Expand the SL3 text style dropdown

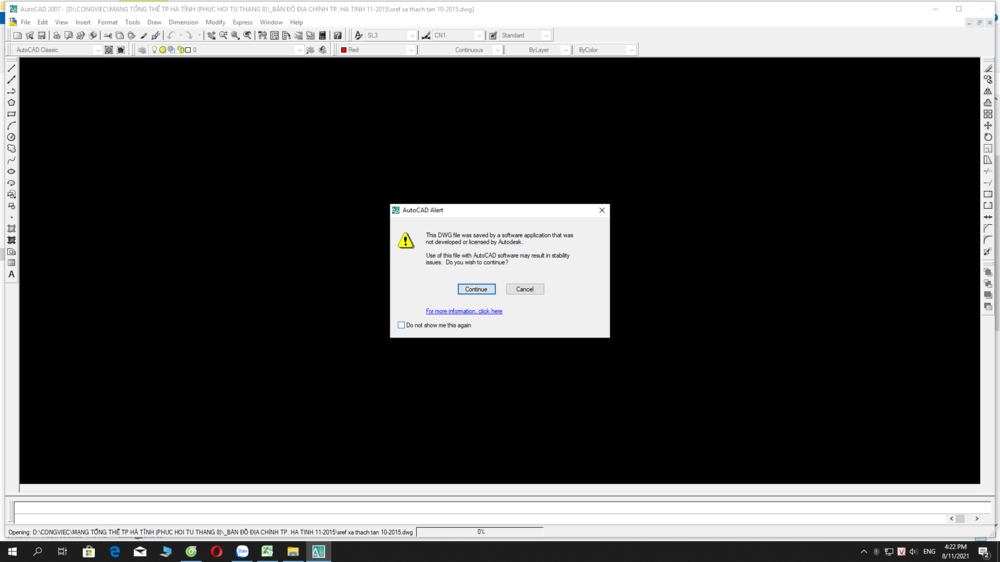pos(411,36)
